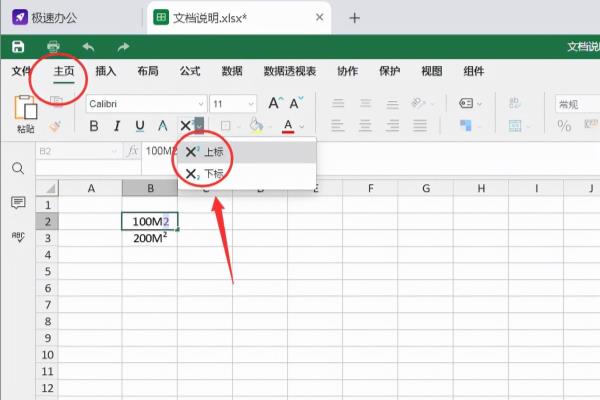Redo the last action

coord(123,47)
